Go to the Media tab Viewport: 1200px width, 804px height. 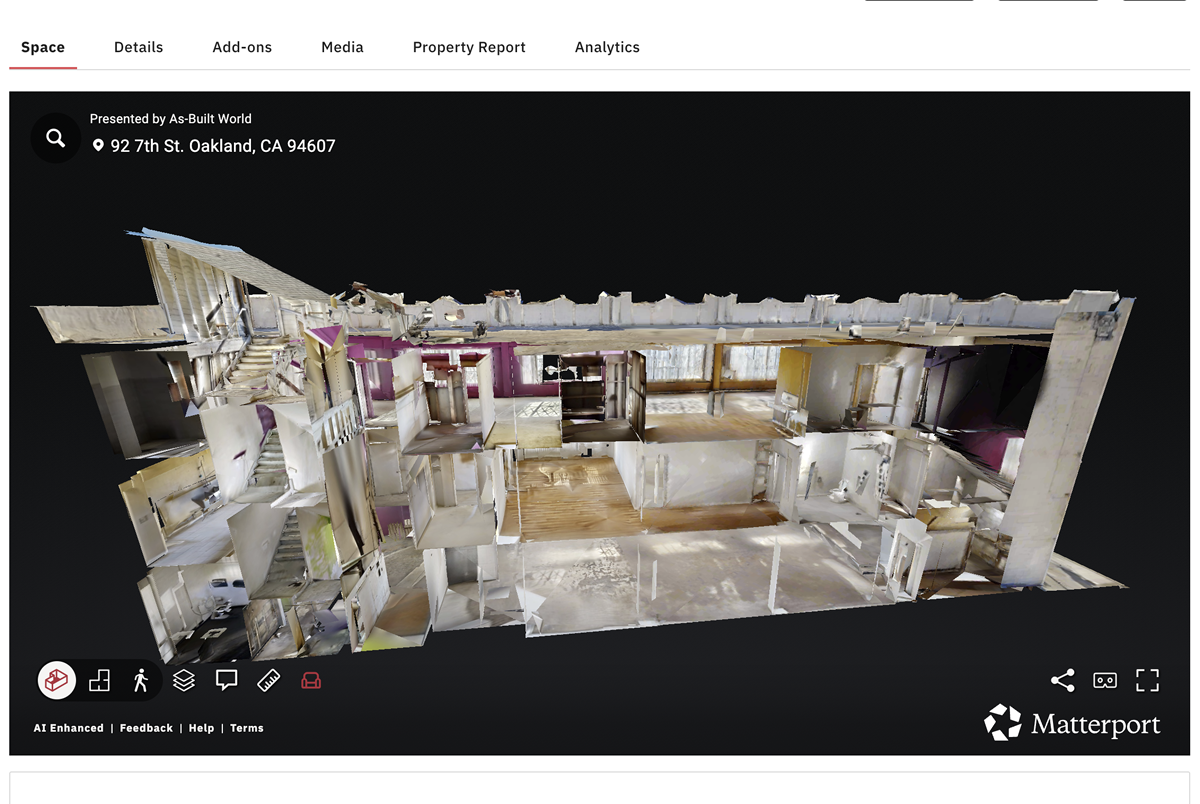point(342,47)
